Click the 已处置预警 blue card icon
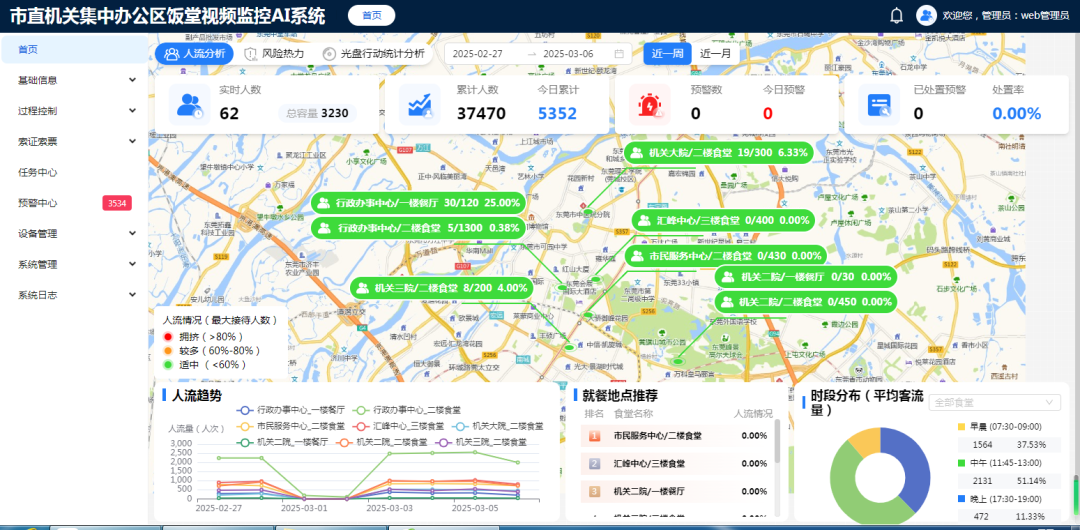 click(x=880, y=104)
